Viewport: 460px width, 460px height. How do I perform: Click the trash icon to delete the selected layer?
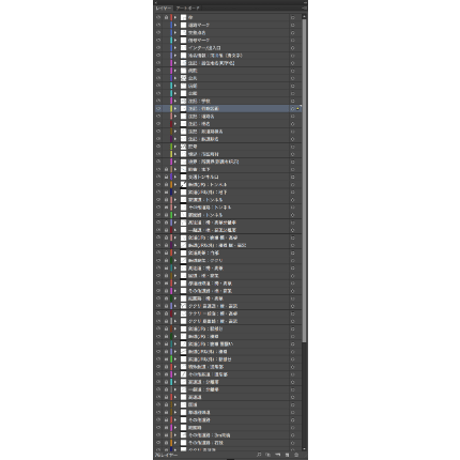pos(296,455)
